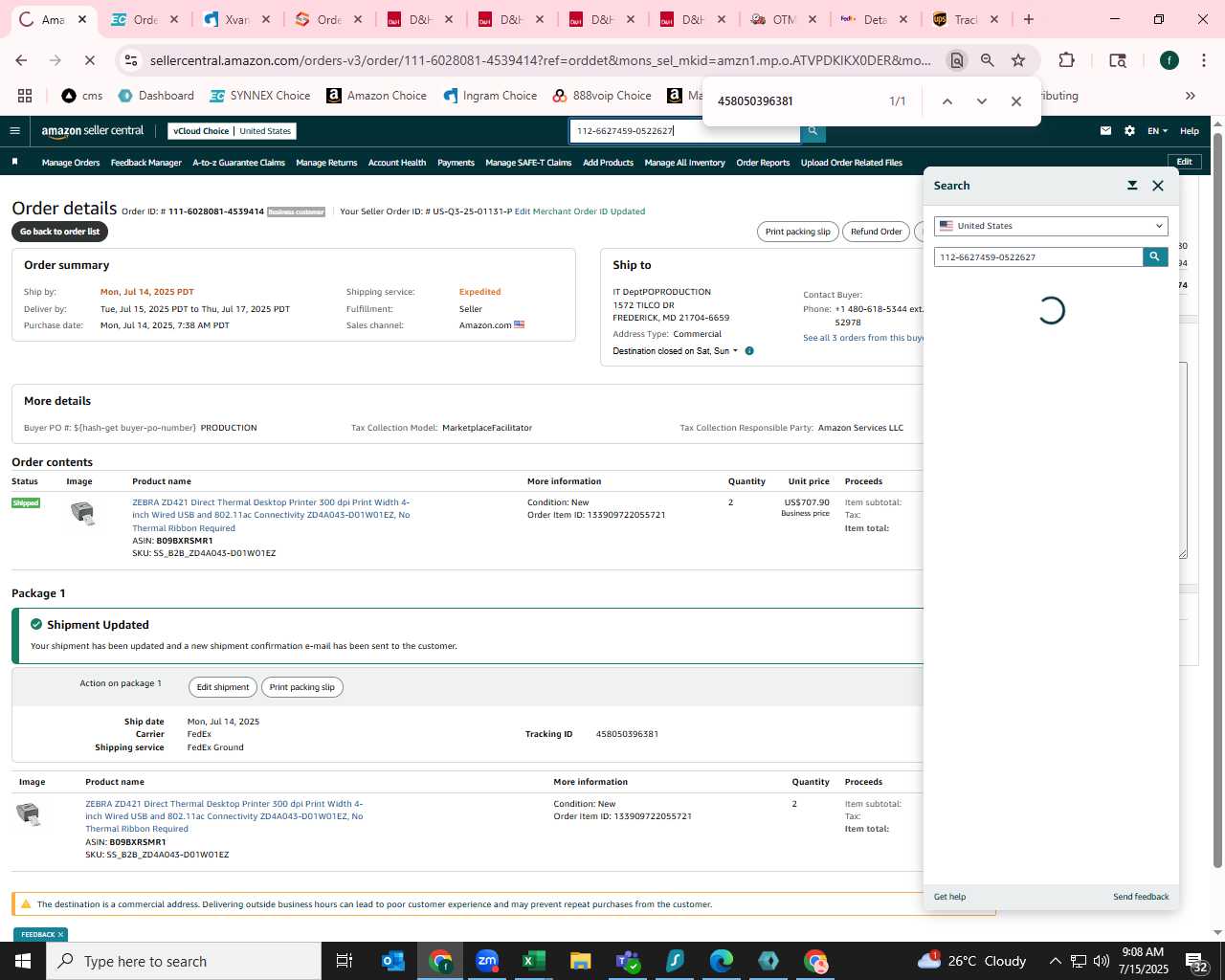
Task: Open Zoom from the Windows taskbar
Action: pos(487,961)
